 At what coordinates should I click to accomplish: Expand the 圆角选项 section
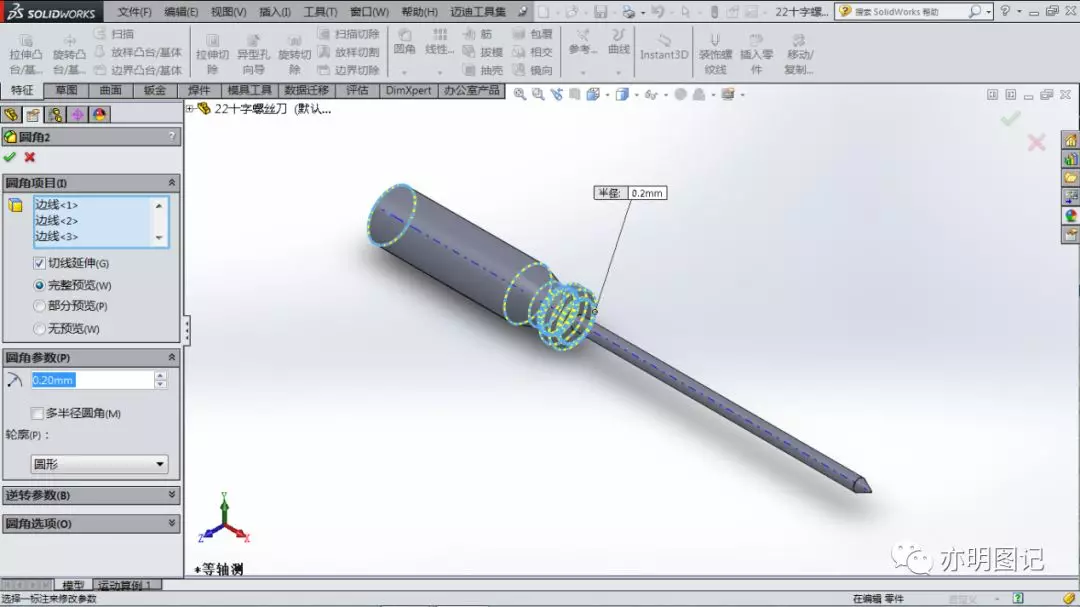[91, 524]
